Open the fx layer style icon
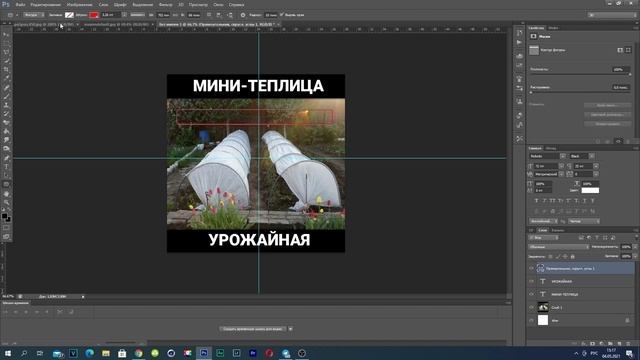The height and width of the screenshot is (360, 640). [584, 344]
